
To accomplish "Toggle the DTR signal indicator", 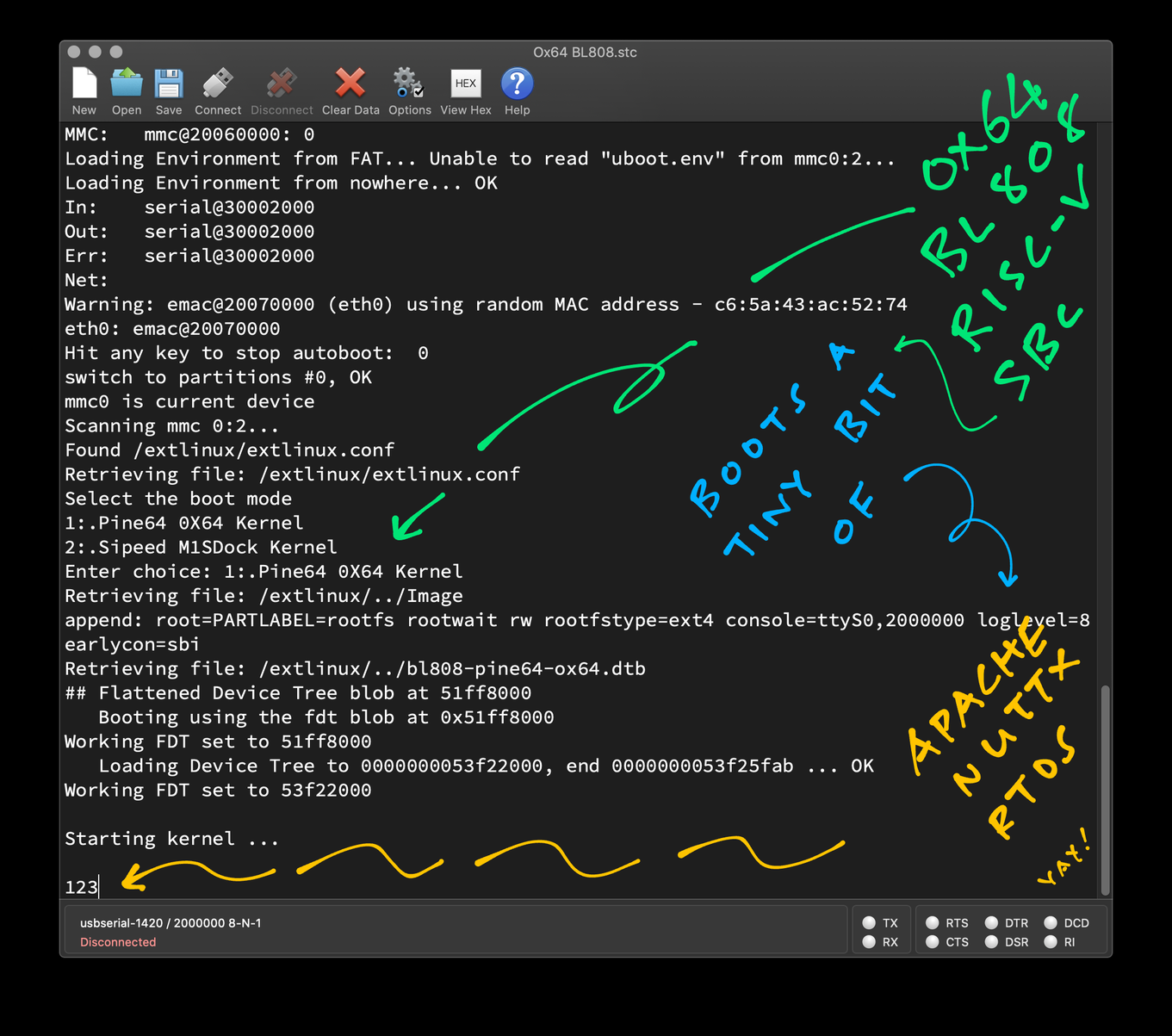I will point(992,922).
